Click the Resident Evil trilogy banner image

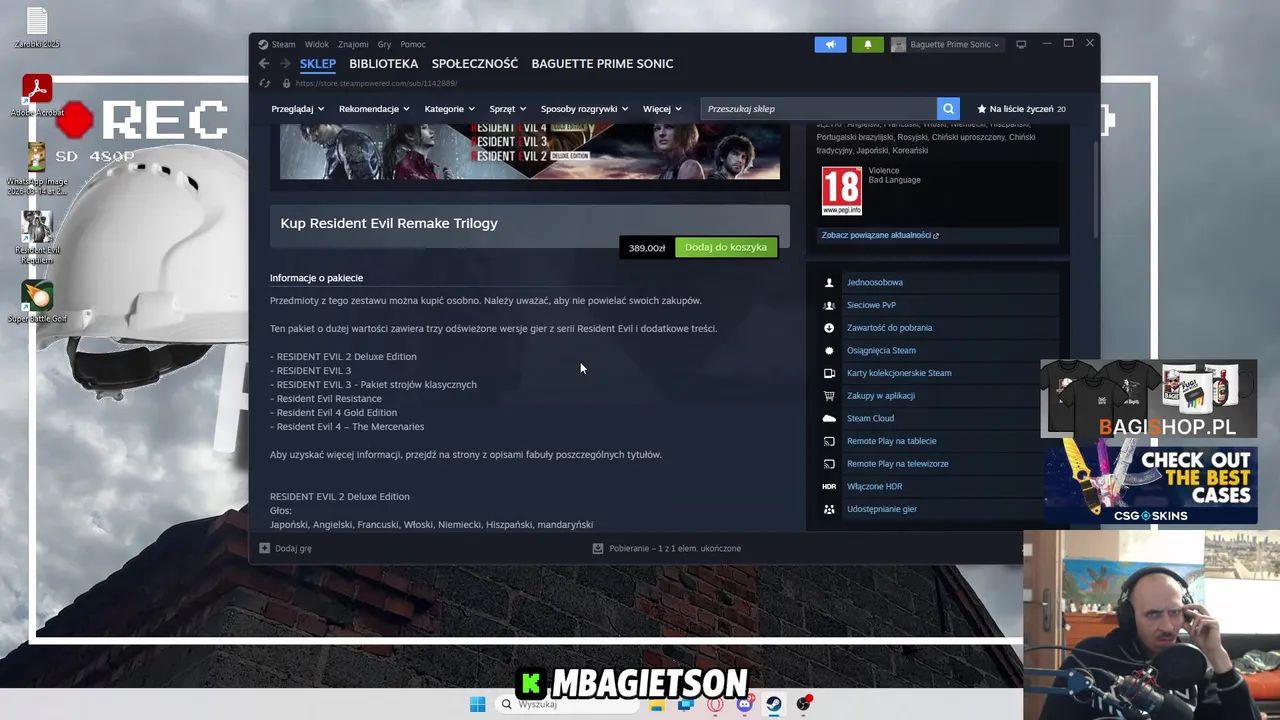point(530,152)
